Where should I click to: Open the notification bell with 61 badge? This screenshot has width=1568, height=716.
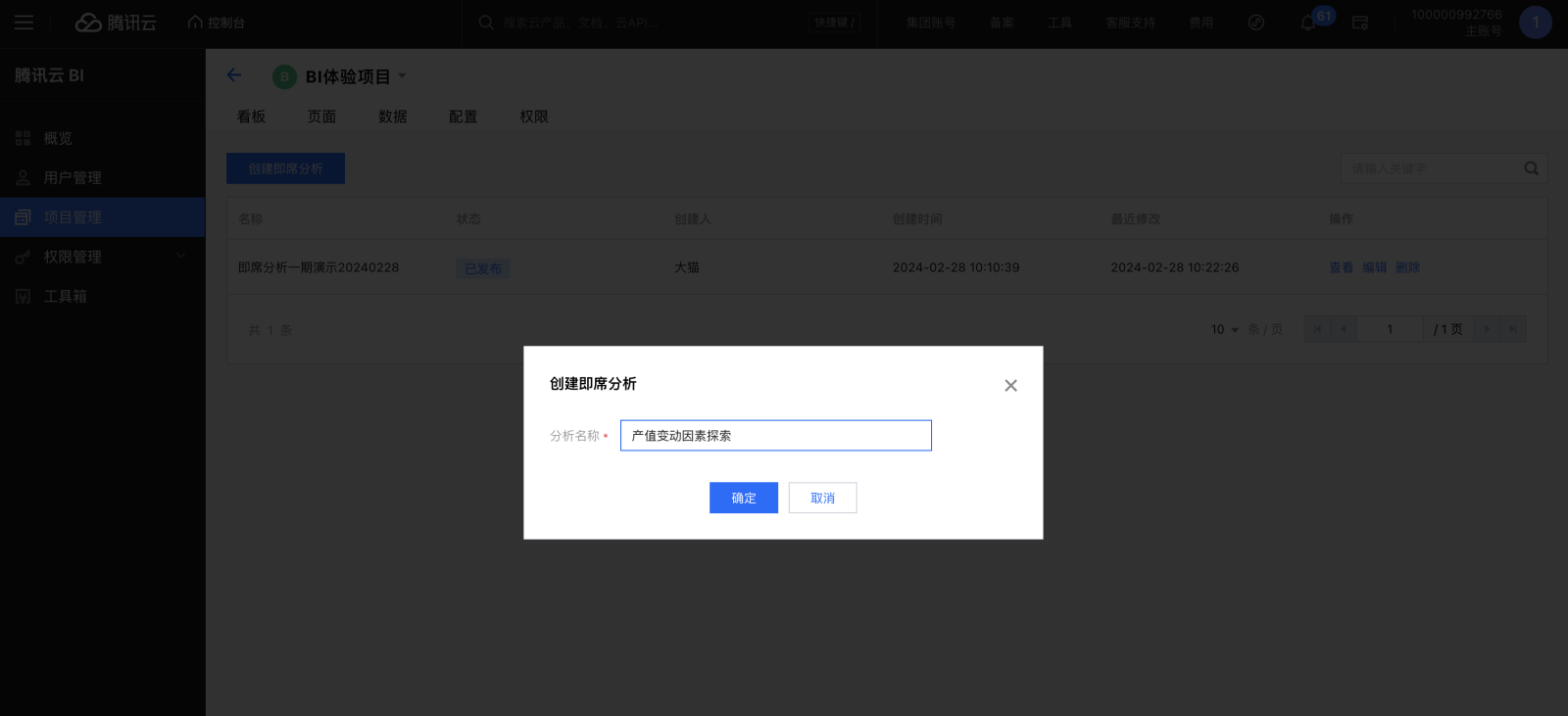[1308, 23]
